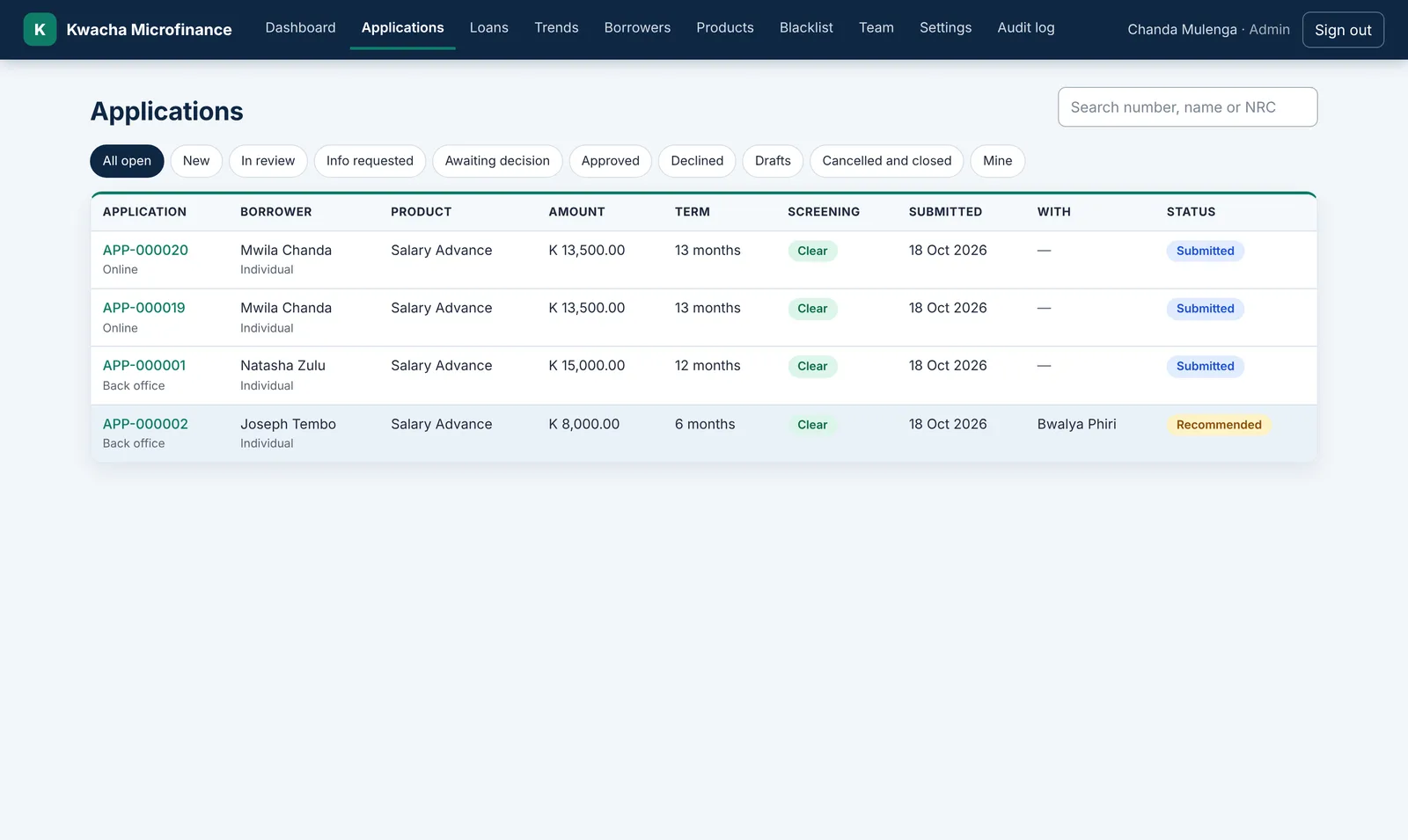
Task: Click Clear screening badge for Joseph Tembo
Action: (x=812, y=425)
